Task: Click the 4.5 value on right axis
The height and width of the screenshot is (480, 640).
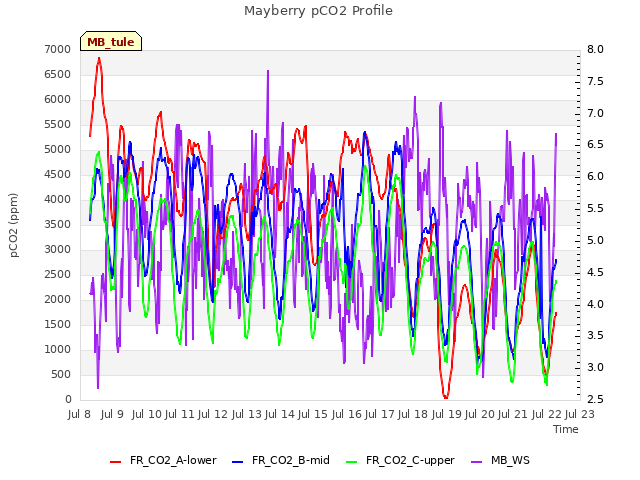Action: click(x=595, y=272)
